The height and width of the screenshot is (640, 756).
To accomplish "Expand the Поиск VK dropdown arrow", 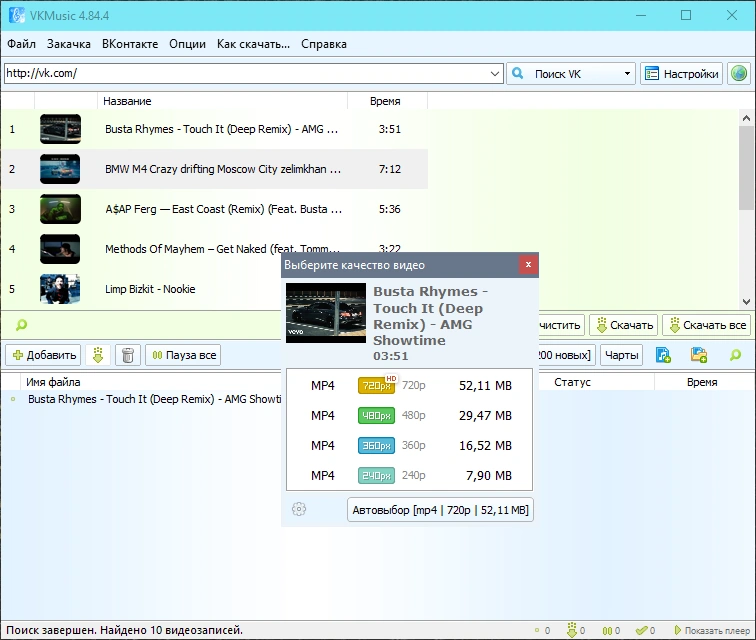I will (x=627, y=74).
